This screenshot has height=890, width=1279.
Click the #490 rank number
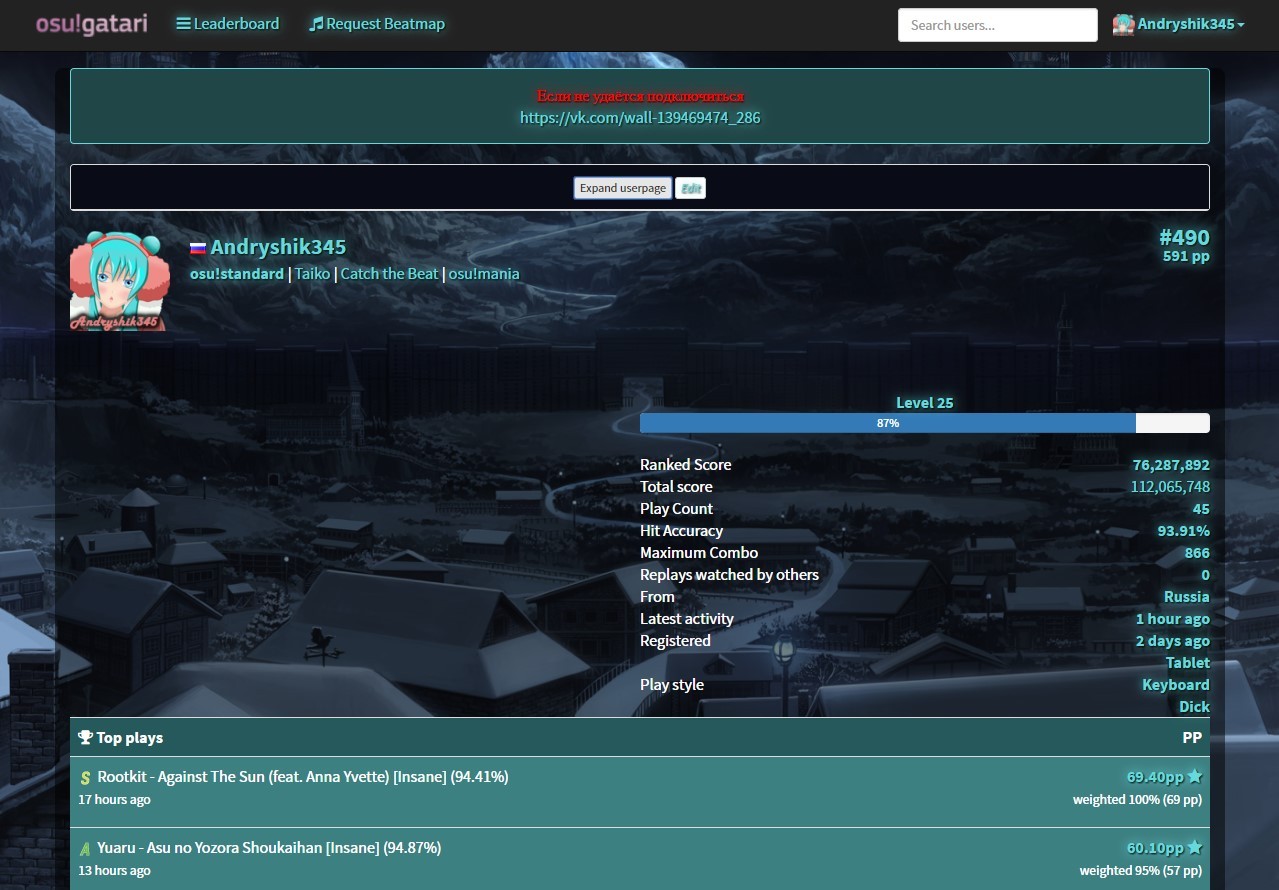coord(1184,237)
